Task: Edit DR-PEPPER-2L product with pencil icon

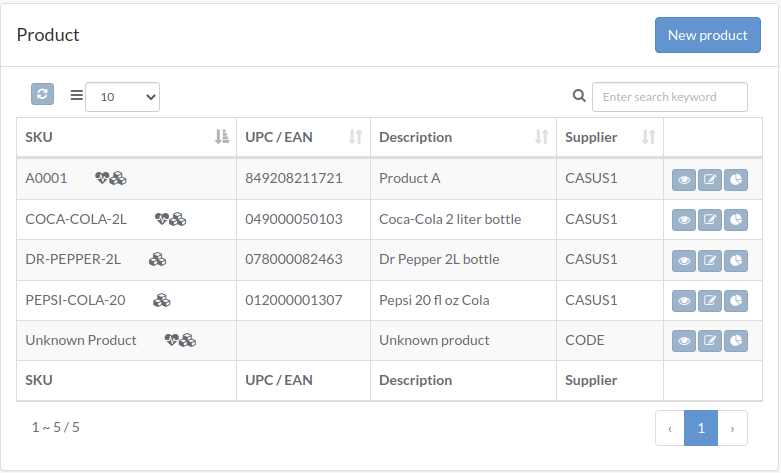Action: tap(710, 261)
